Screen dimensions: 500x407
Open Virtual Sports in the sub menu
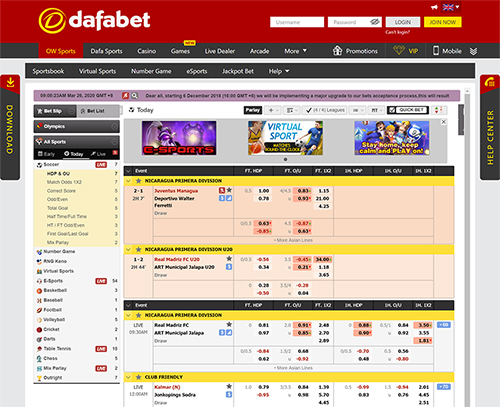[97, 71]
